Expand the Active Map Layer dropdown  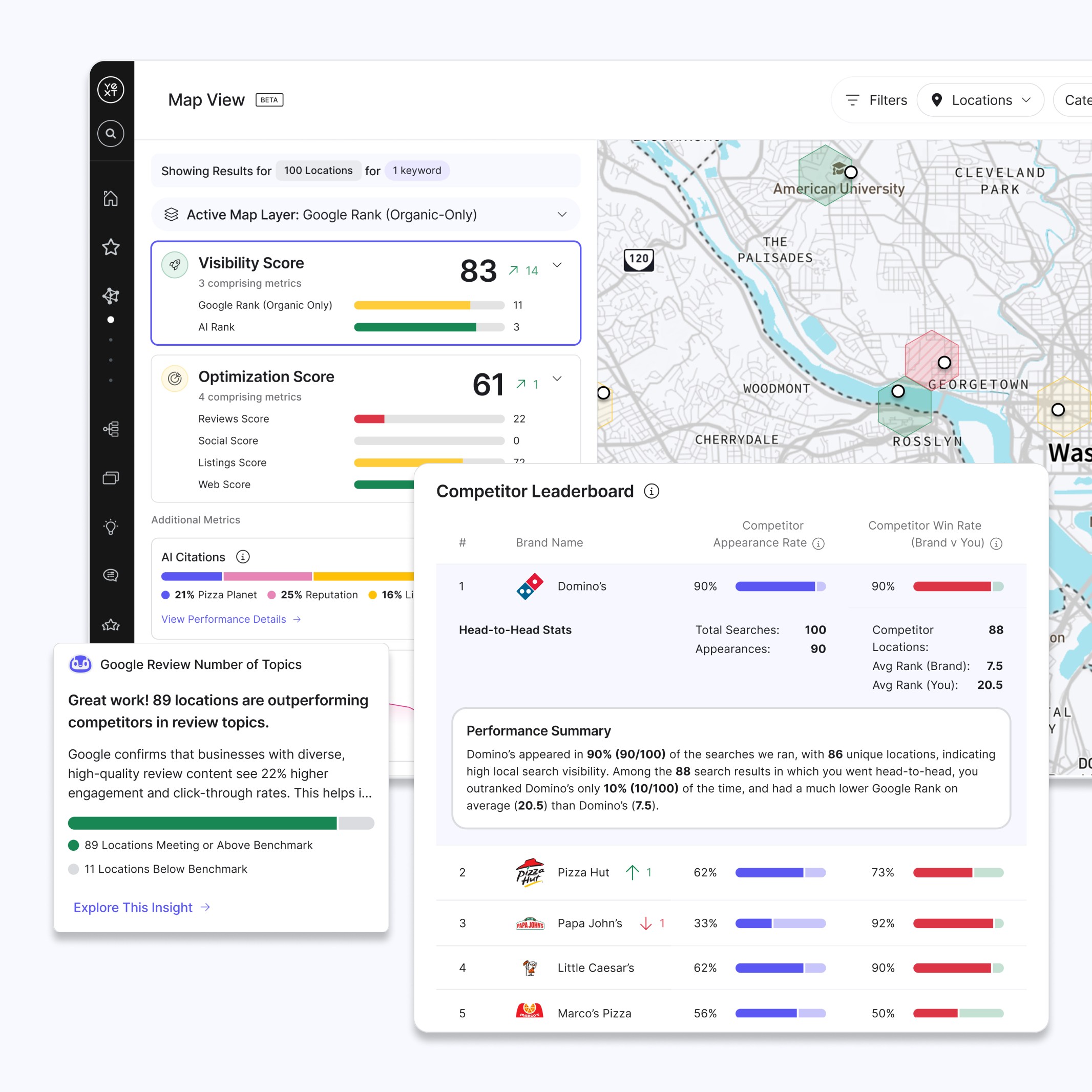coord(562,215)
